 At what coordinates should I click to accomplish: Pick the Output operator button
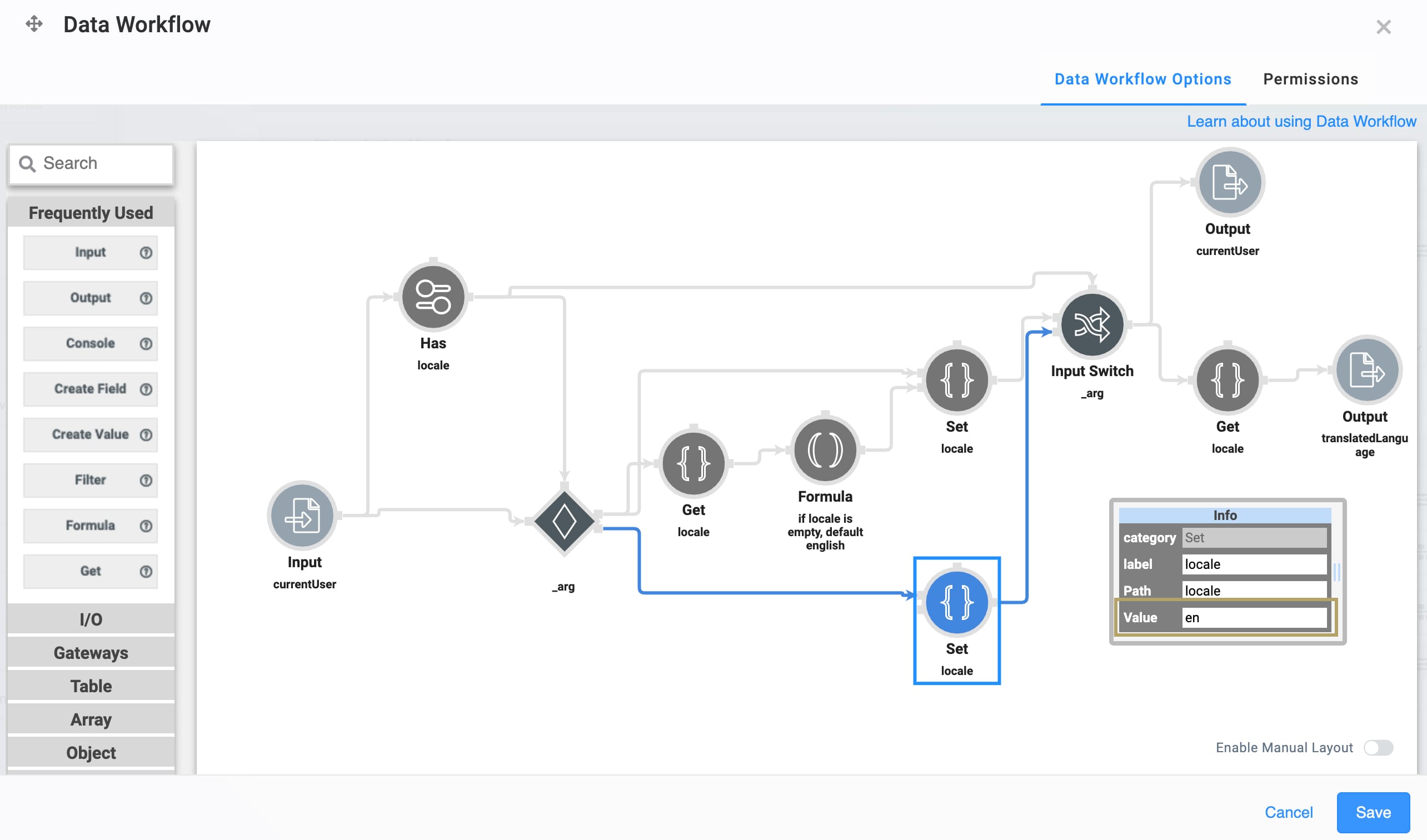(91, 298)
